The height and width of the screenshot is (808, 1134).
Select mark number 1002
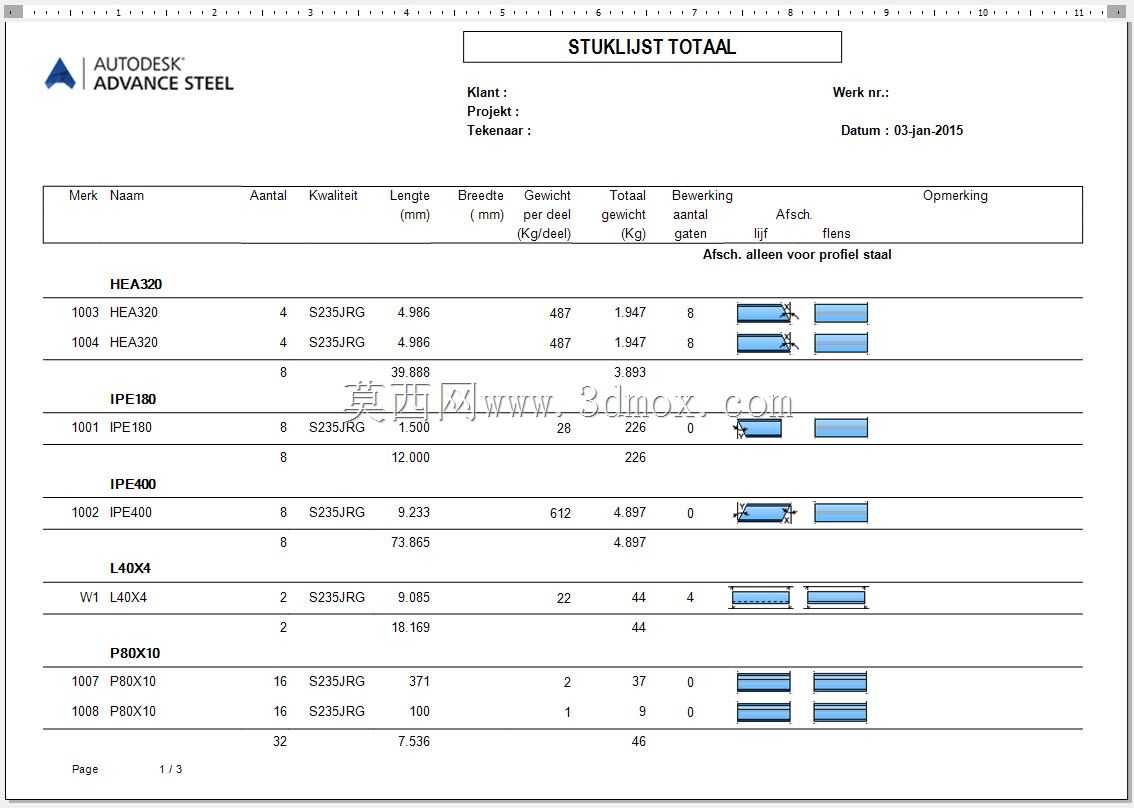[85, 512]
